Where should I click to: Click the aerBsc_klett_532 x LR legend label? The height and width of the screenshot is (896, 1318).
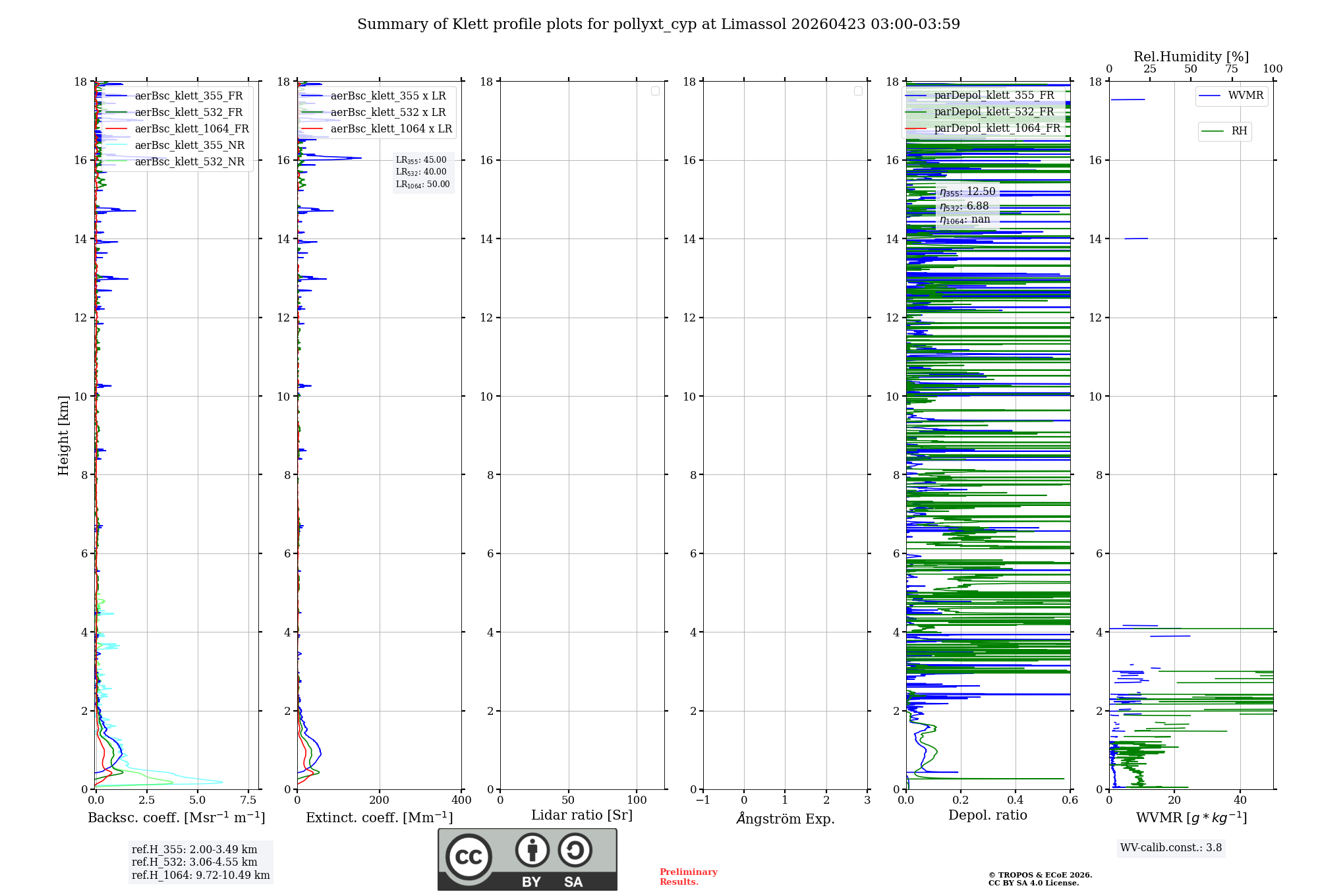[388, 113]
